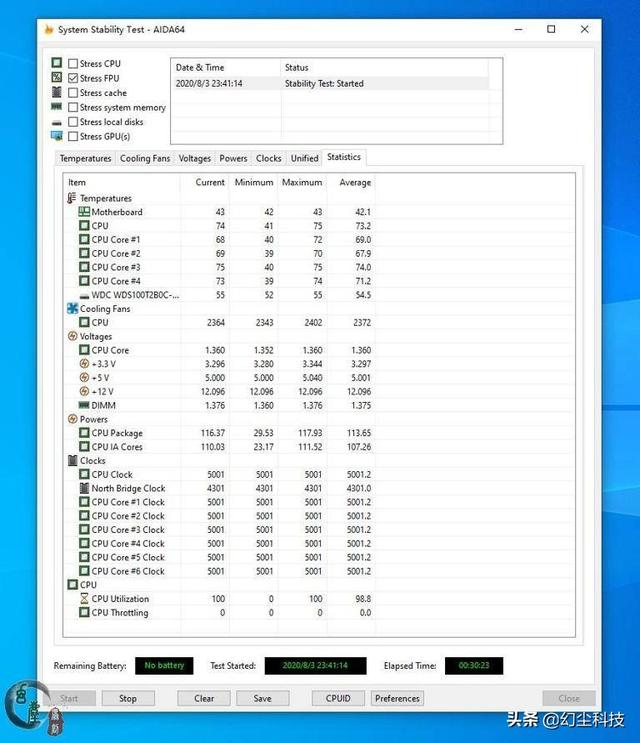The image size is (640, 743).
Task: Switch to the Temperatures tab
Action: [85, 158]
